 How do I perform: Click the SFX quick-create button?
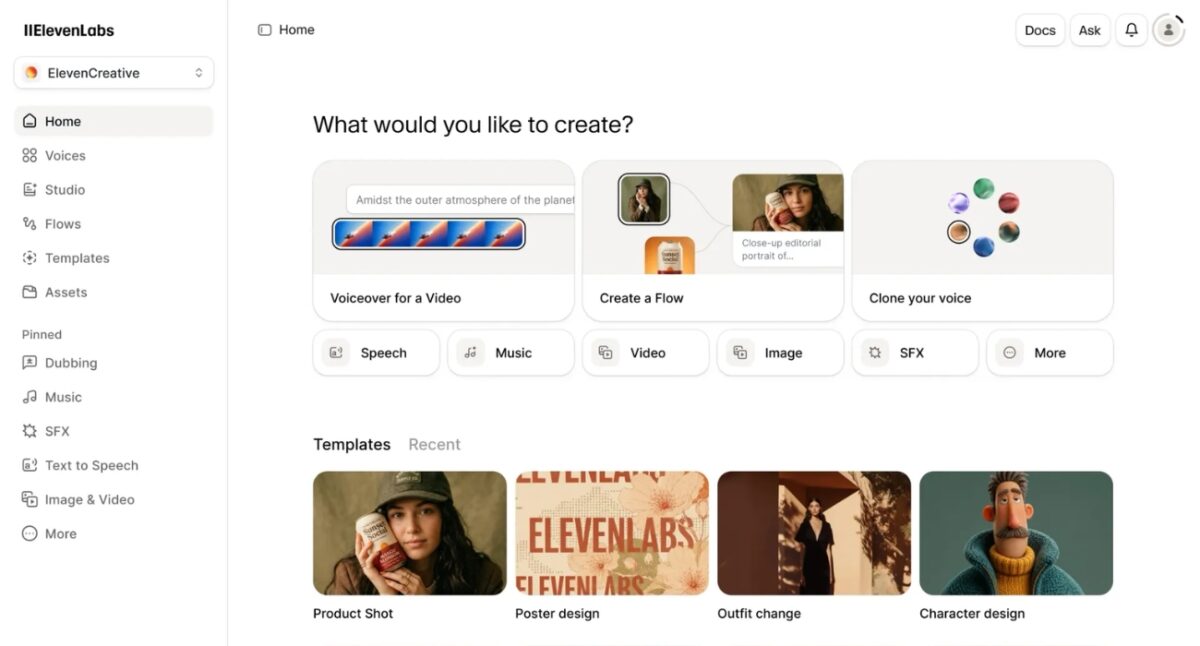(x=915, y=353)
